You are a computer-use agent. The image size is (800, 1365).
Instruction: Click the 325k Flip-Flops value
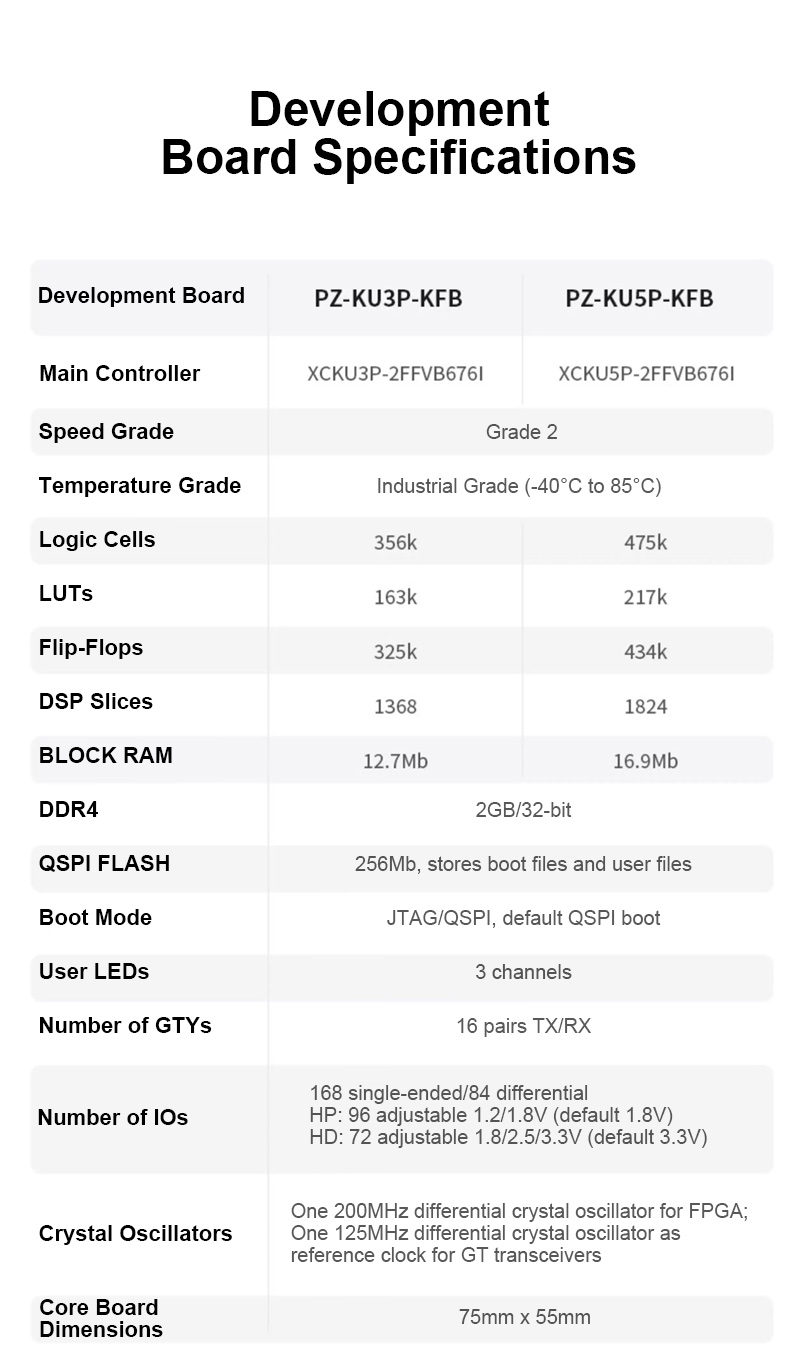[395, 652]
